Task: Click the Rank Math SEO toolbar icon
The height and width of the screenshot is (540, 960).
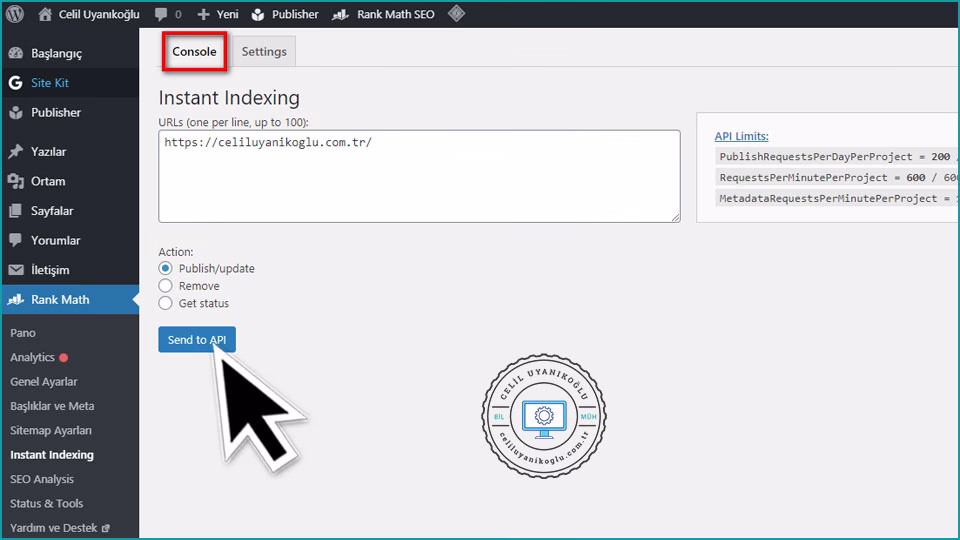Action: (340, 15)
